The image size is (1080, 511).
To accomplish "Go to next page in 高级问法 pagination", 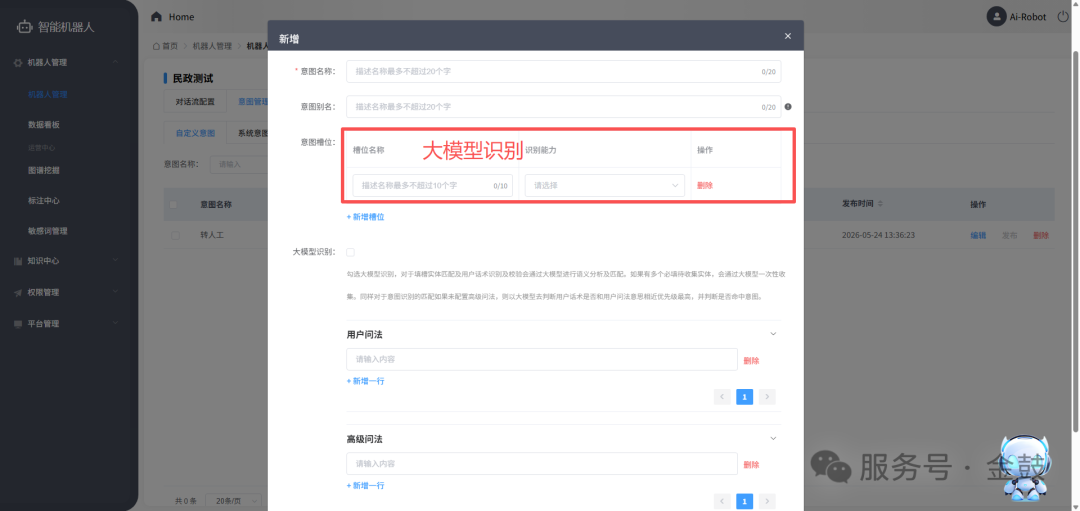I will click(767, 501).
